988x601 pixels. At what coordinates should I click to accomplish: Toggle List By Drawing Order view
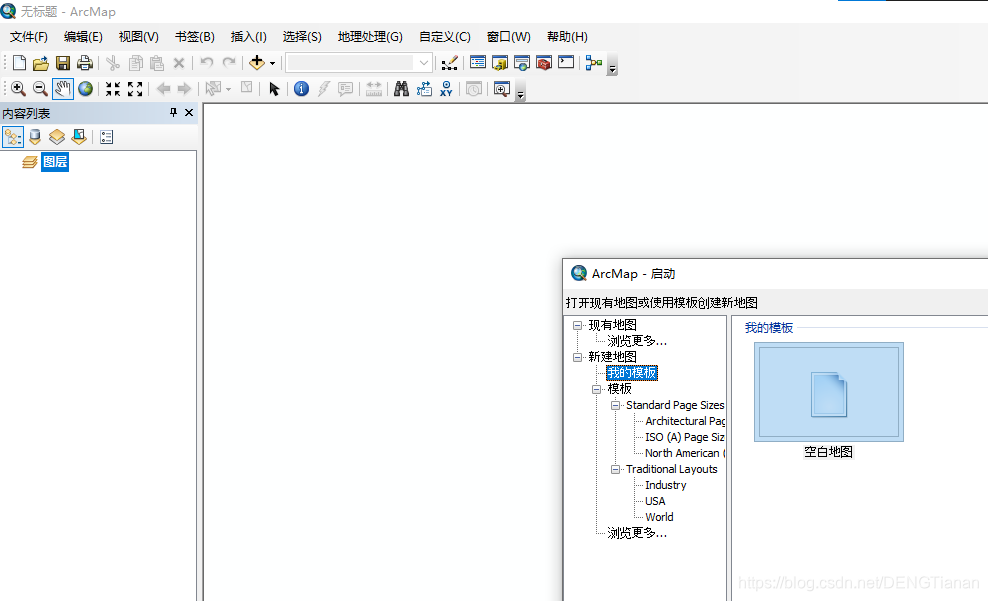[13, 137]
